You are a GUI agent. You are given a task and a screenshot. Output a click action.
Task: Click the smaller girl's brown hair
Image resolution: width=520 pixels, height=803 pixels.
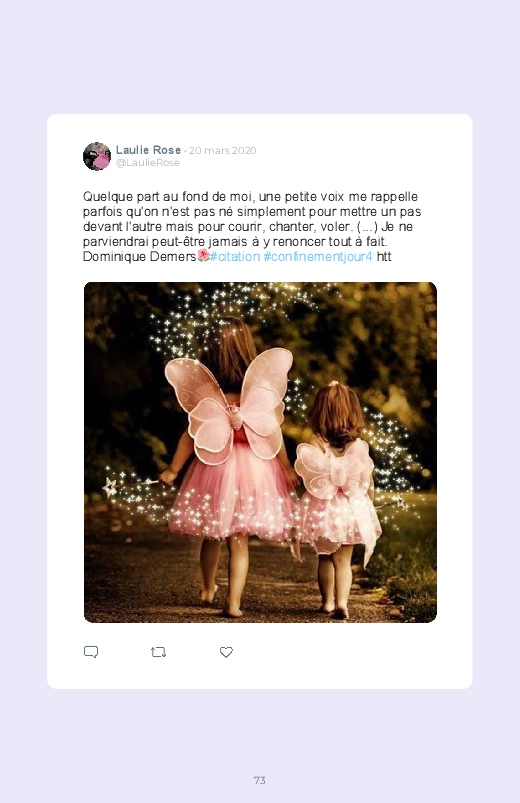[337, 415]
